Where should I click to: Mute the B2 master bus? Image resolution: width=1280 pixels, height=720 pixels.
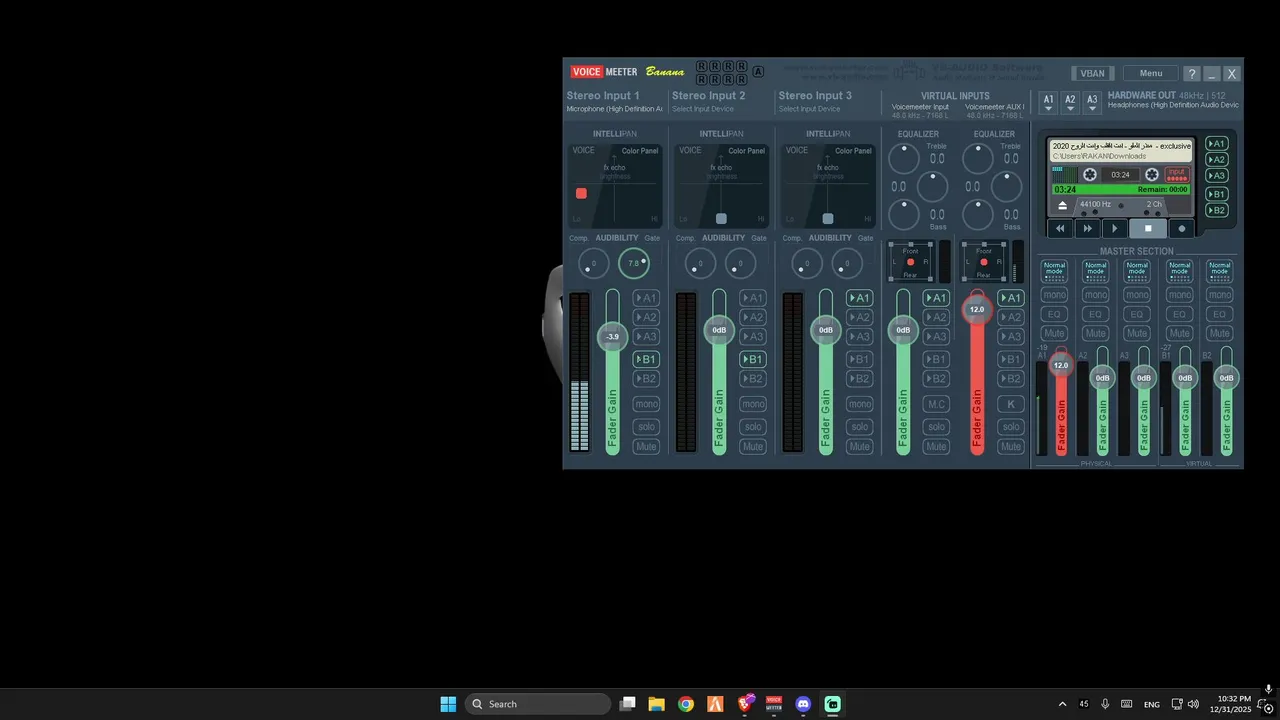pos(1219,333)
